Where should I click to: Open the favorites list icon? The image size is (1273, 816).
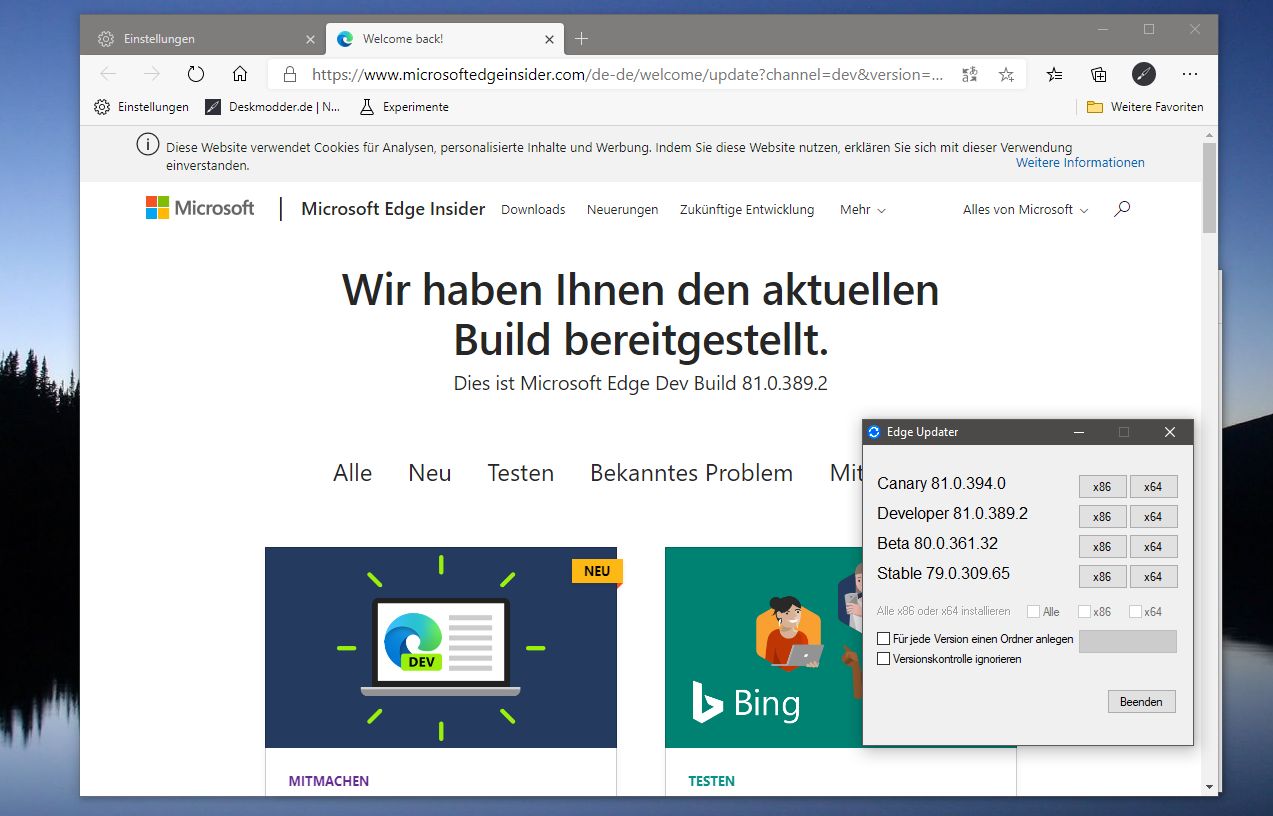(x=1055, y=74)
